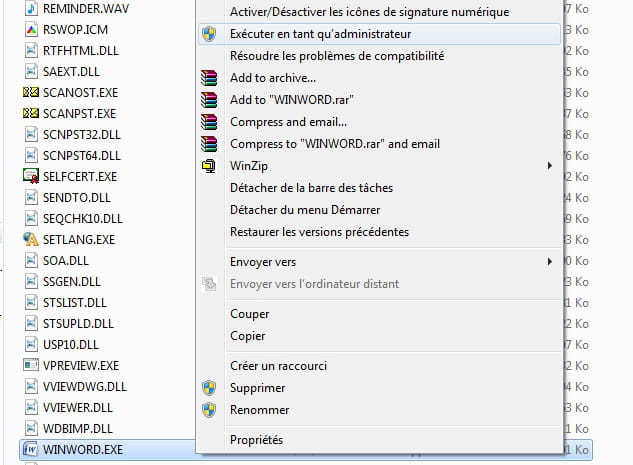Click the STSUPLD.DLL file icon
The height and width of the screenshot is (465, 633).
click(31, 323)
